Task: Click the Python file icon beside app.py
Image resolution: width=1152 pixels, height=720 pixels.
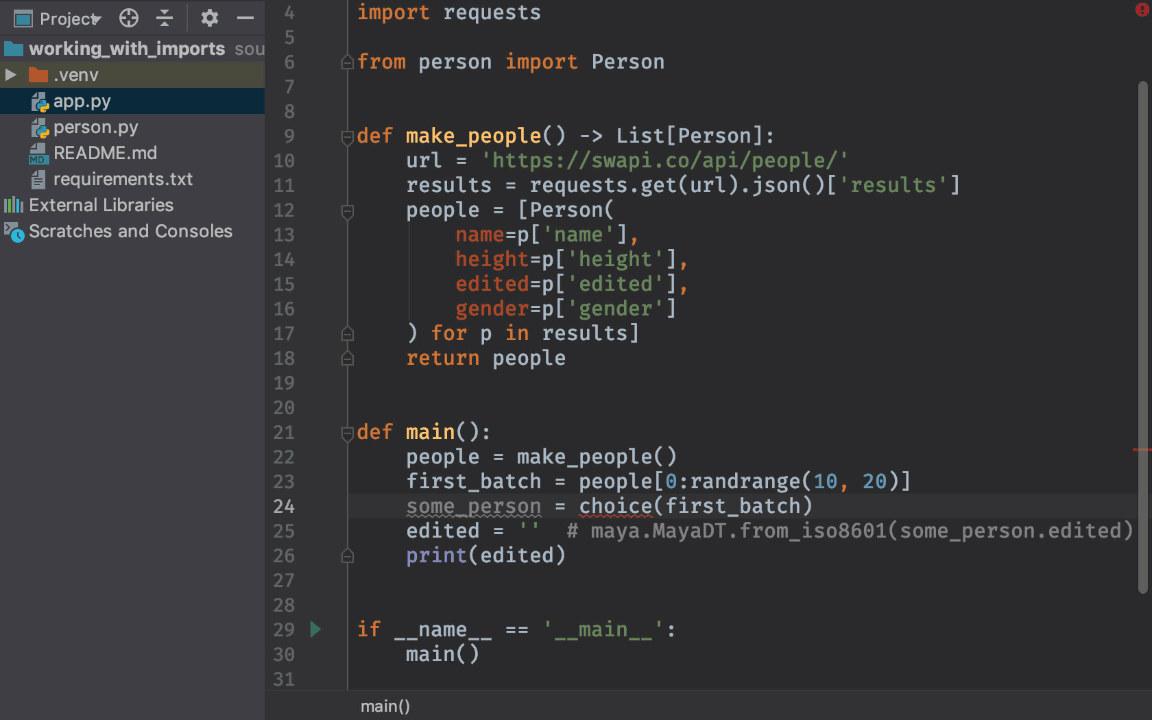Action: coord(40,101)
